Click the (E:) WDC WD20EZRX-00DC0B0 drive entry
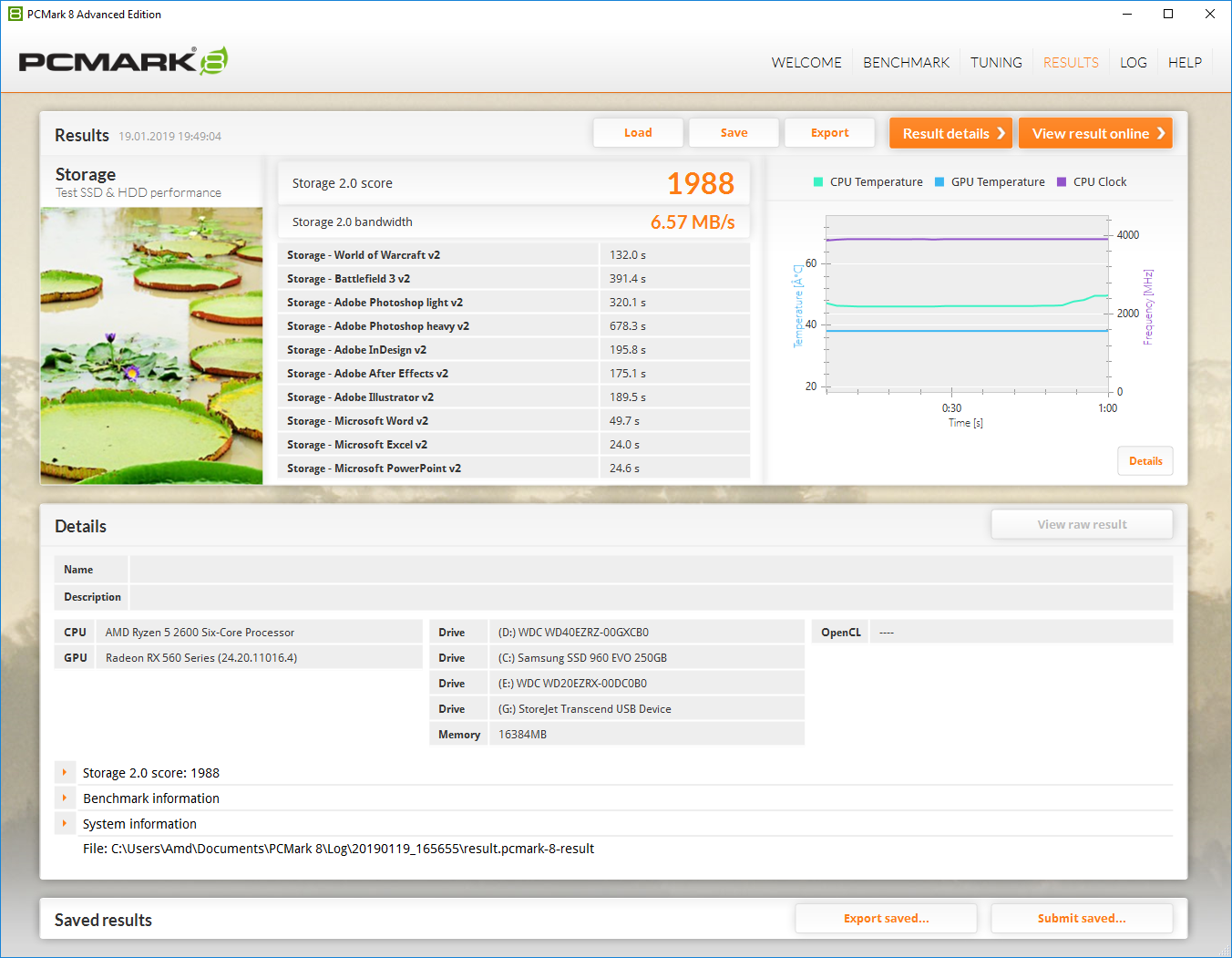Screen dimensions: 1232x958 click(647, 683)
